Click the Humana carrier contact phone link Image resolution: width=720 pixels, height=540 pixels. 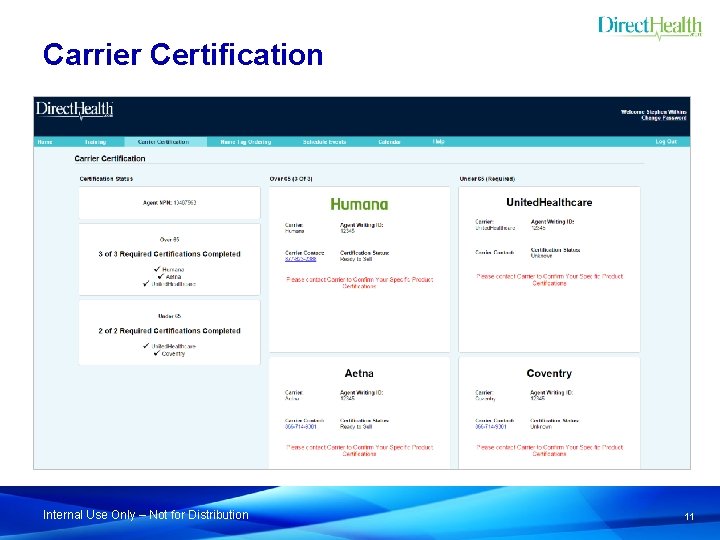tap(300, 259)
